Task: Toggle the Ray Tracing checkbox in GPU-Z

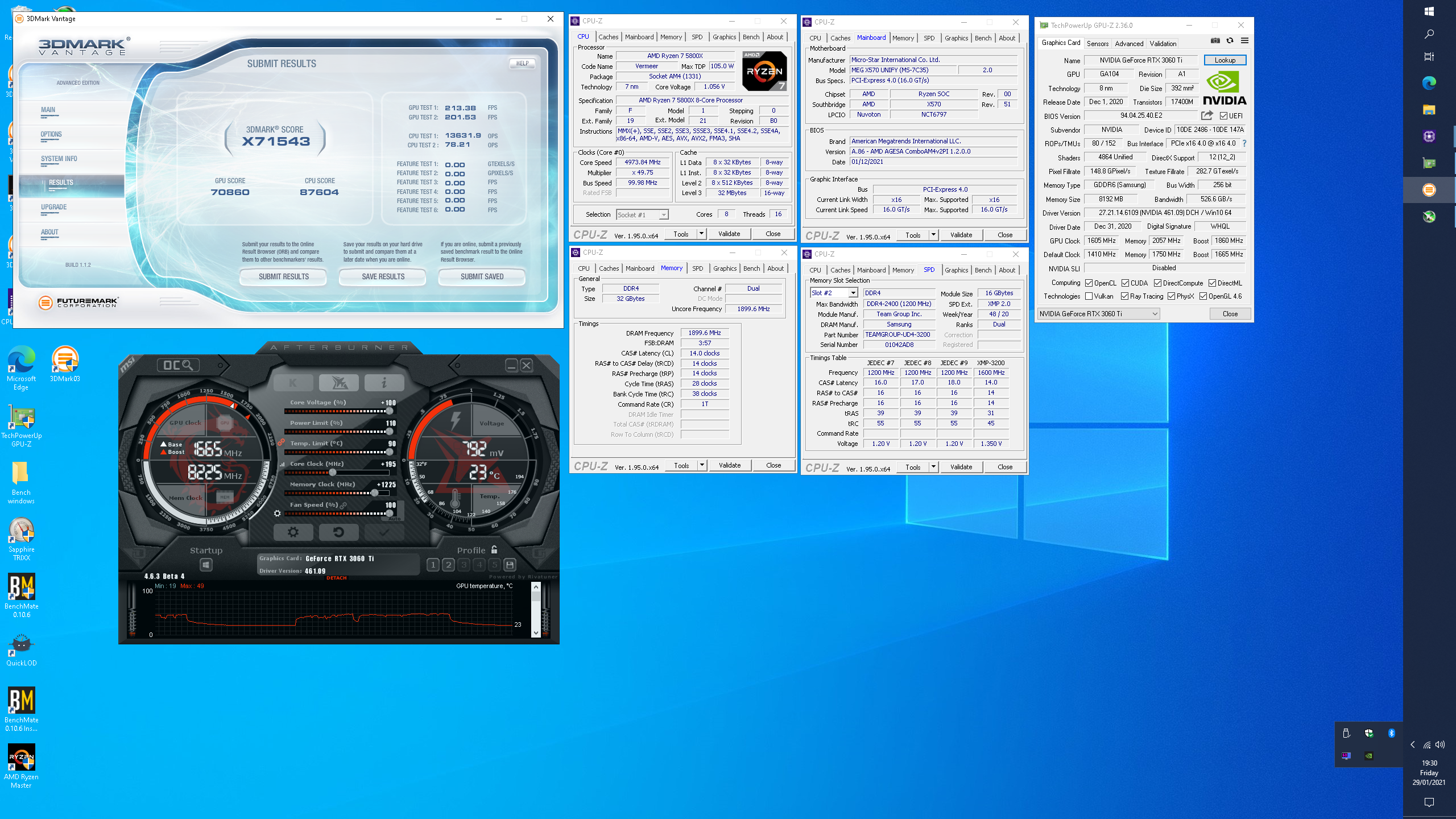Action: click(1124, 296)
